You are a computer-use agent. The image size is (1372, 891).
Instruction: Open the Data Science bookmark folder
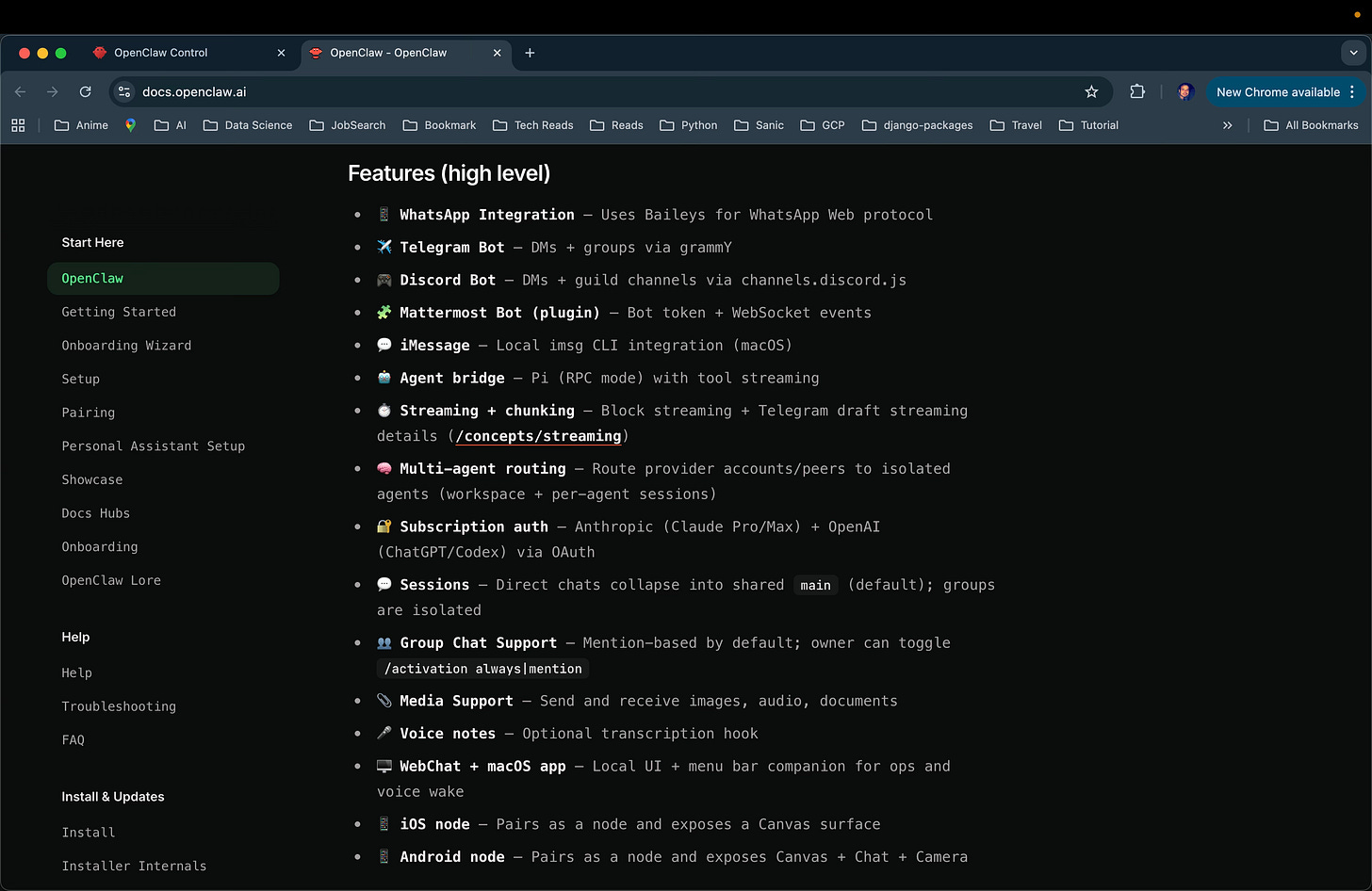pos(248,124)
